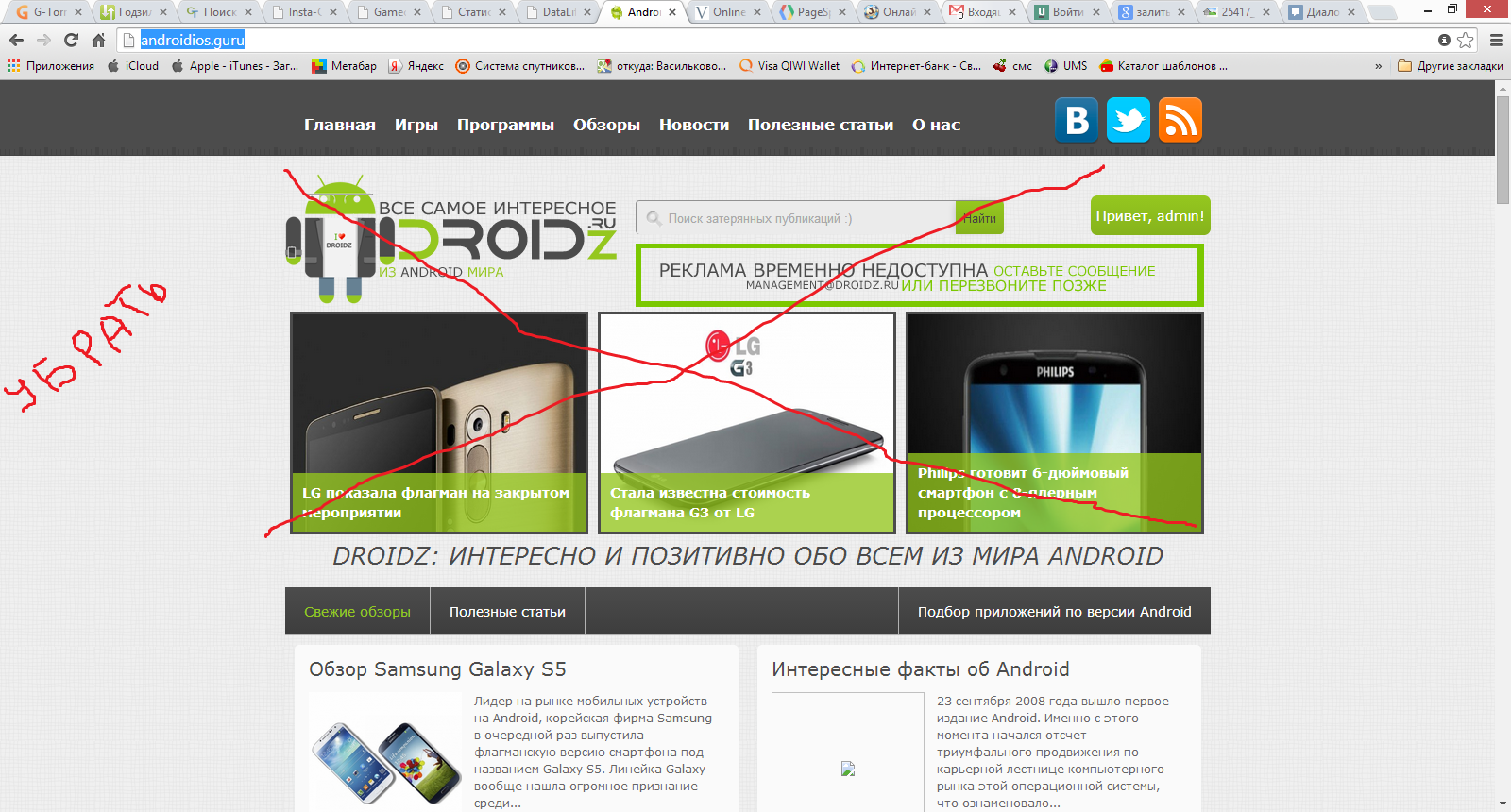The image size is (1511, 812).
Task: Open the Яндекс bookmark
Action: [x=416, y=66]
